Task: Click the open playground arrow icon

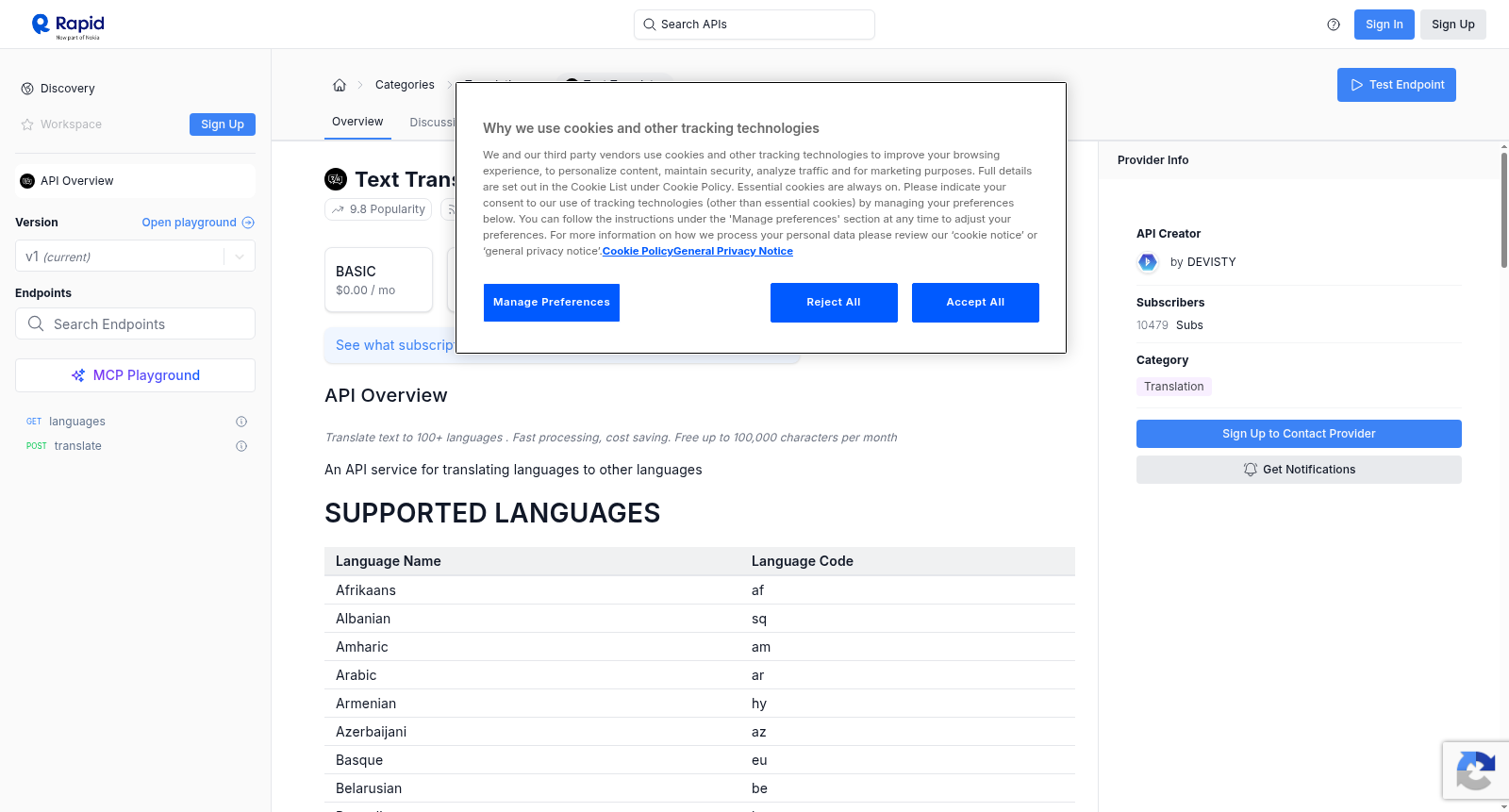Action: 248,223
